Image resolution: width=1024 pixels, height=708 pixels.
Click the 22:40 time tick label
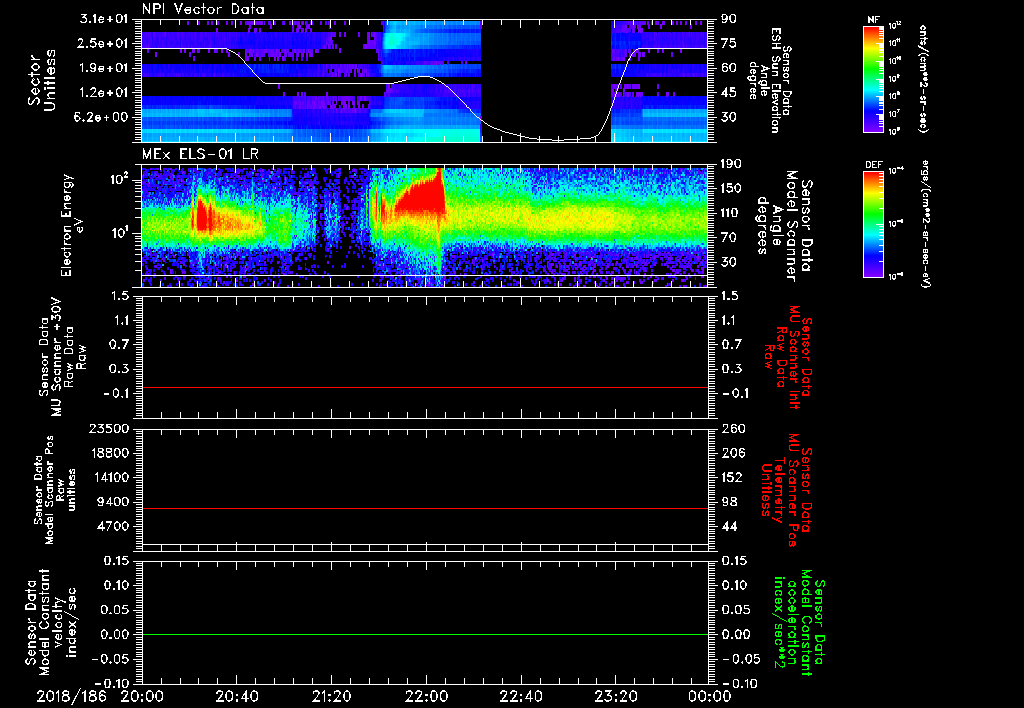520,696
